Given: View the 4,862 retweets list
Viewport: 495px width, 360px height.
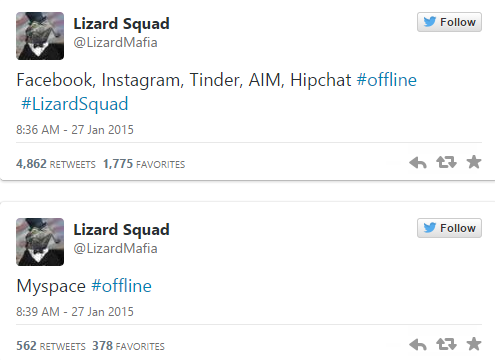Looking at the screenshot, I should (56, 164).
